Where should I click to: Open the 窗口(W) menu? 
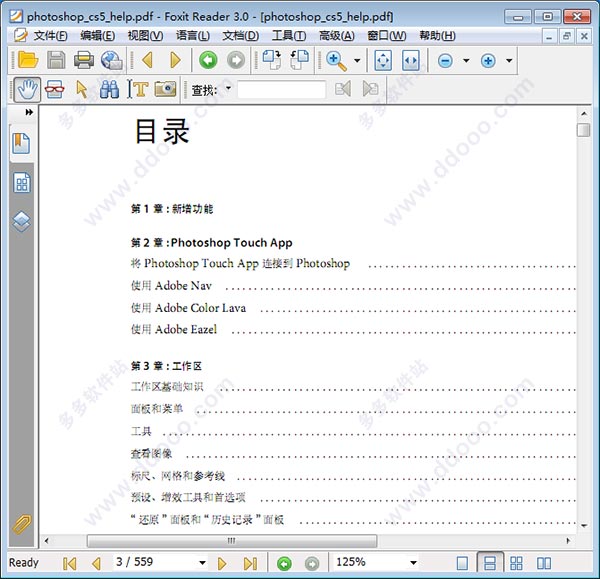pyautogui.click(x=387, y=36)
